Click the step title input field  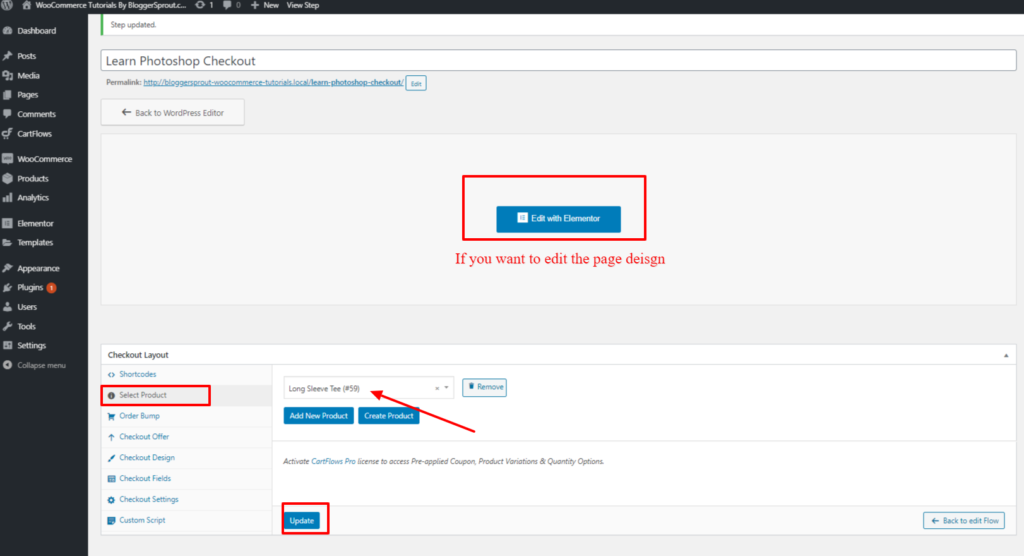558,61
